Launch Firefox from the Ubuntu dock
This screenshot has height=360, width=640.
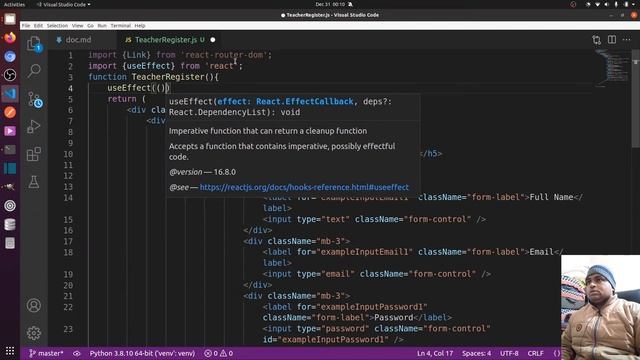[x=10, y=38]
